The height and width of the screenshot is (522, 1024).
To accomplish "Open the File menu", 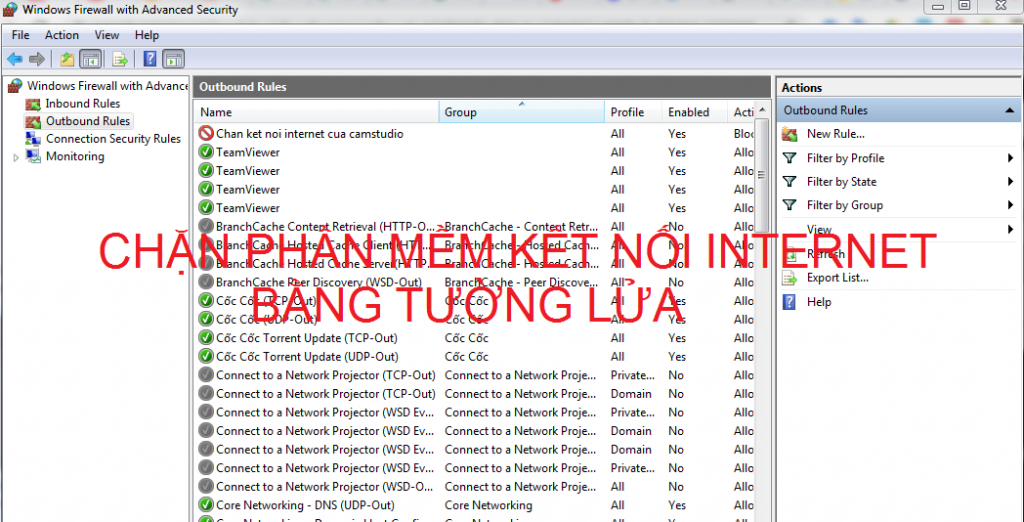I will [x=20, y=35].
